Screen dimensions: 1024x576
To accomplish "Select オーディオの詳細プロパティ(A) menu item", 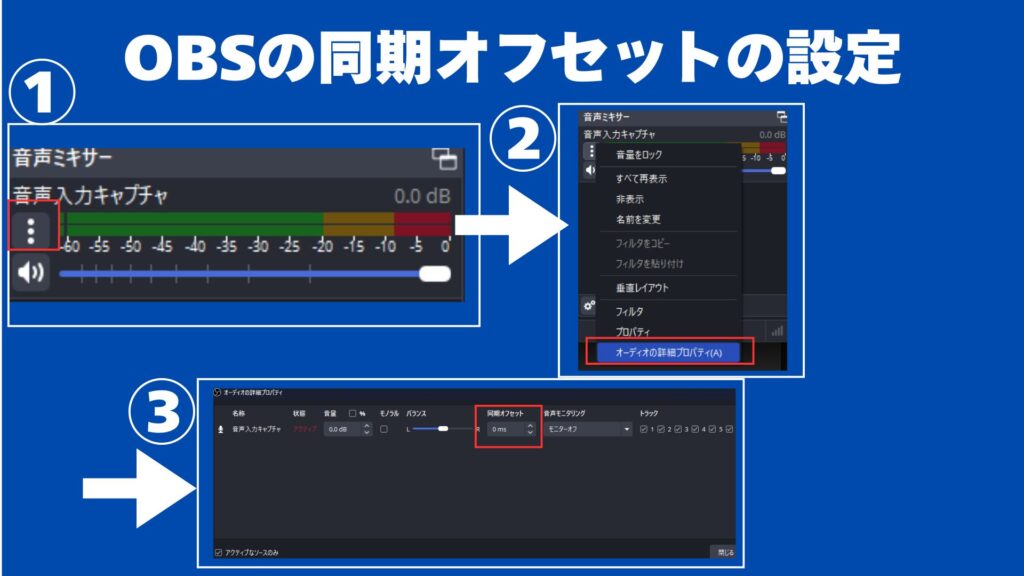I will point(662,352).
